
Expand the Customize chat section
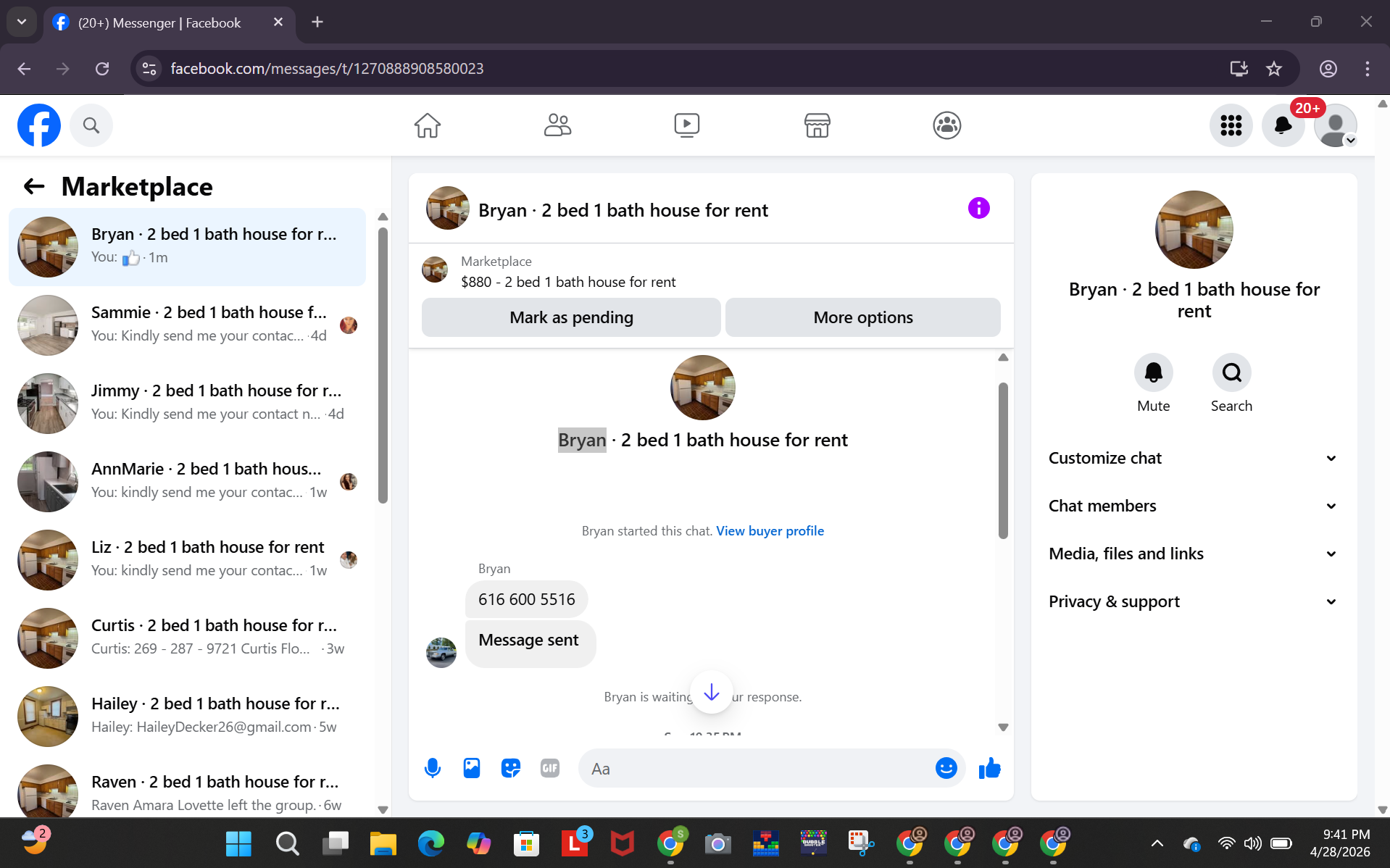click(1194, 458)
